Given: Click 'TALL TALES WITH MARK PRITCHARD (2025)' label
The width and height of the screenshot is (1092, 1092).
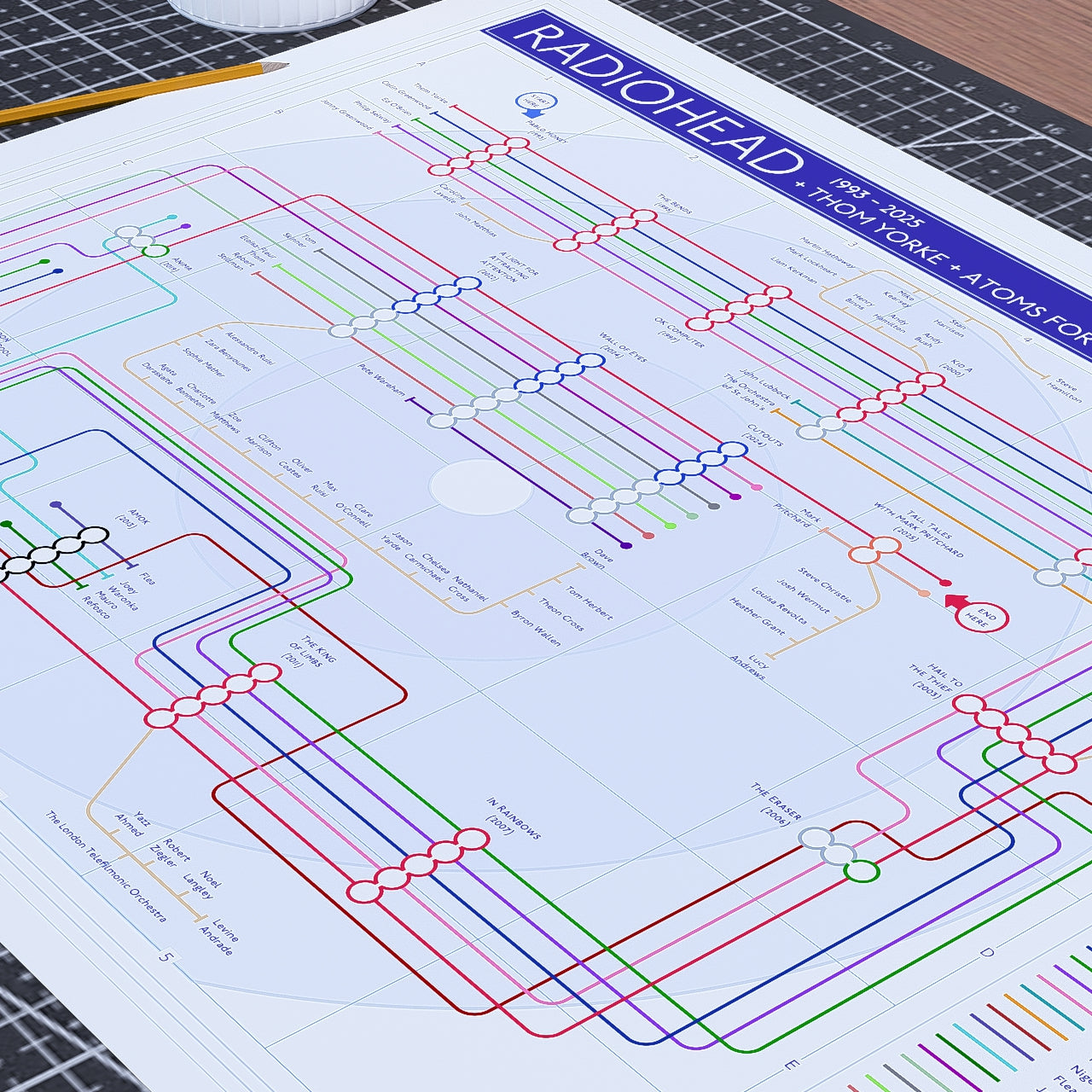Looking at the screenshot, I should tap(917, 529).
